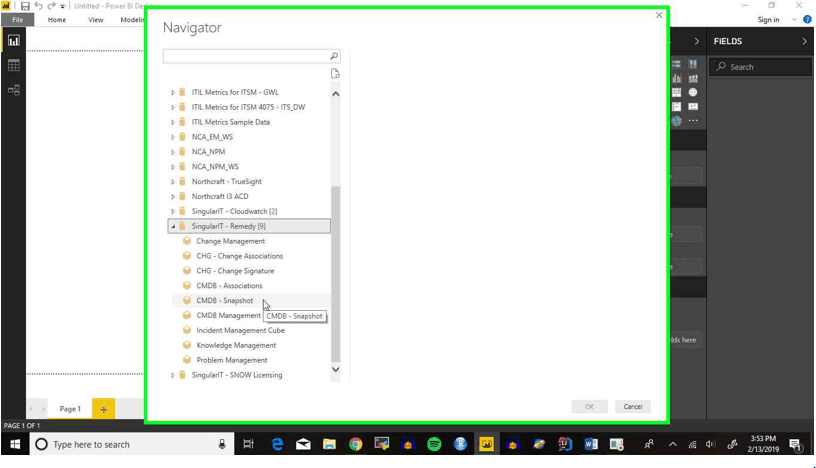This screenshot has height=468, width=816.
Task: Open Google Chrome from taskbar
Action: [355, 444]
